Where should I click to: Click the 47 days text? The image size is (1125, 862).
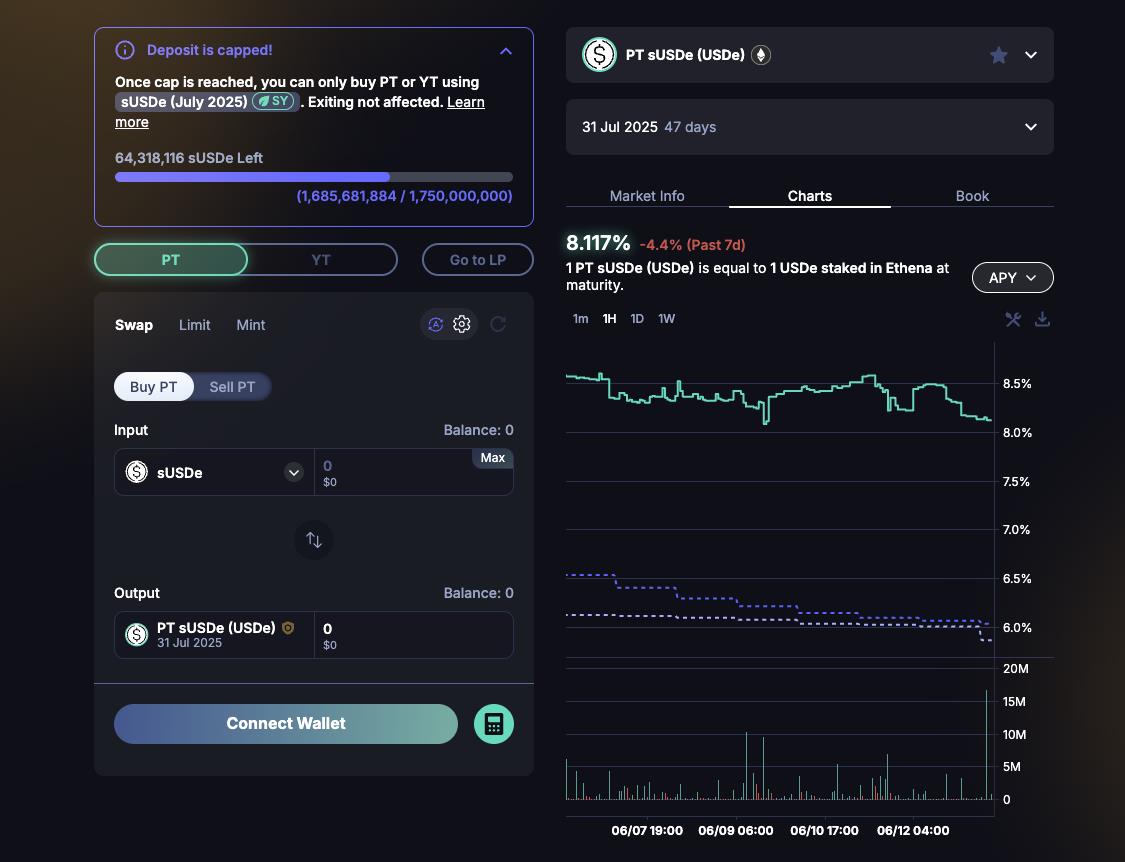(x=690, y=127)
